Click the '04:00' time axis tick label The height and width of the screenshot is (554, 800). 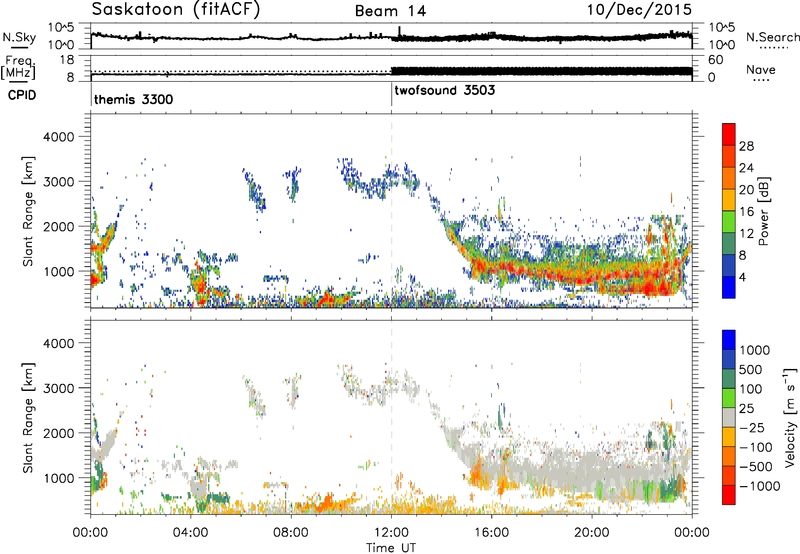pyautogui.click(x=190, y=533)
